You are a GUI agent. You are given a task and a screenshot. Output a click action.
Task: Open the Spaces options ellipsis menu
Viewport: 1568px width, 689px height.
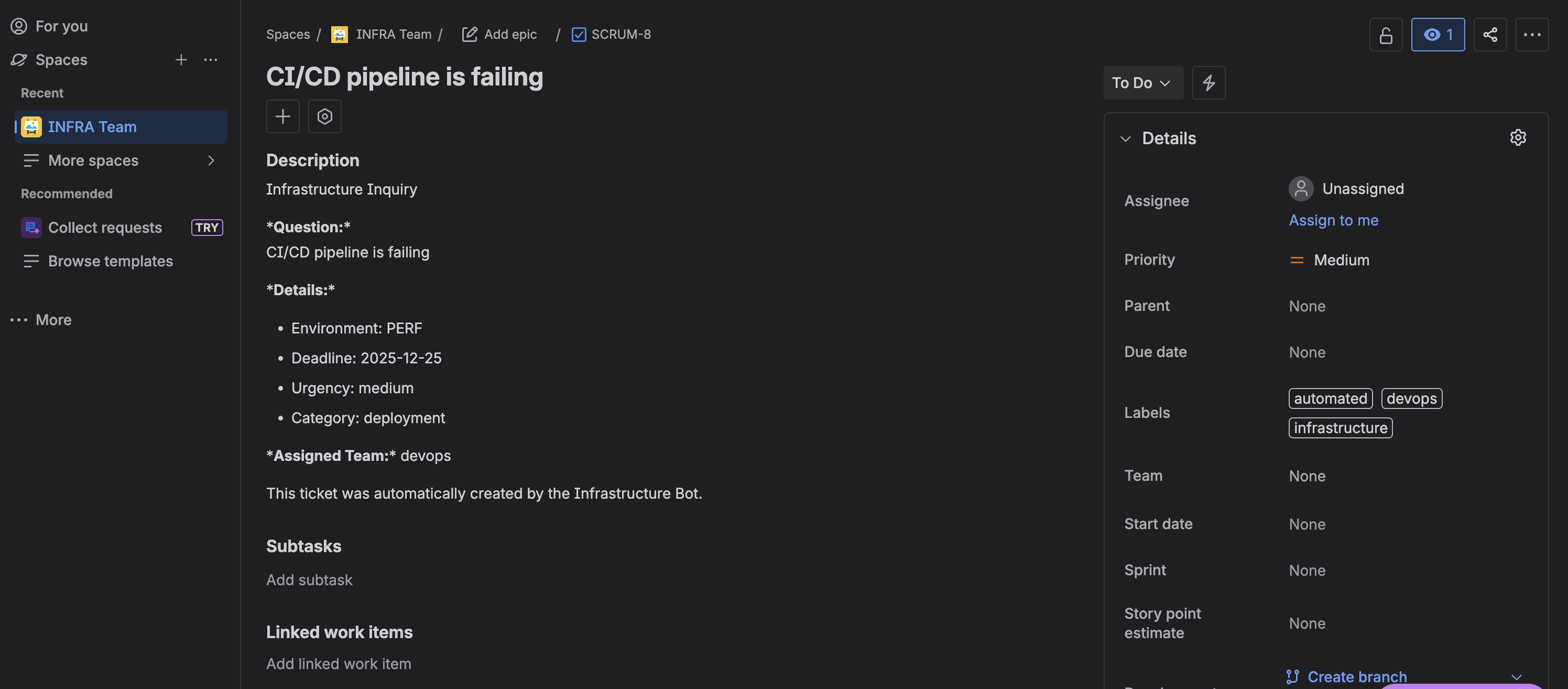[211, 60]
